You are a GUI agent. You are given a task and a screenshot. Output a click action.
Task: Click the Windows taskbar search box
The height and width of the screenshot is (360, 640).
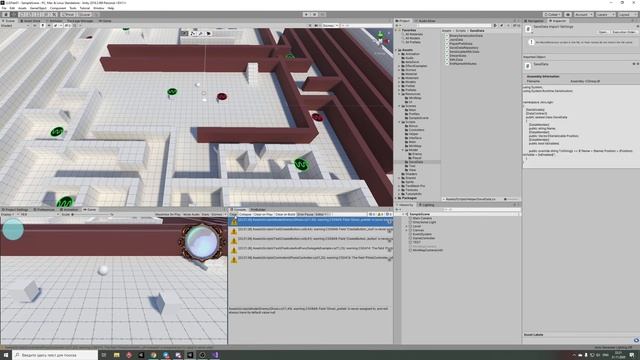coord(55,355)
